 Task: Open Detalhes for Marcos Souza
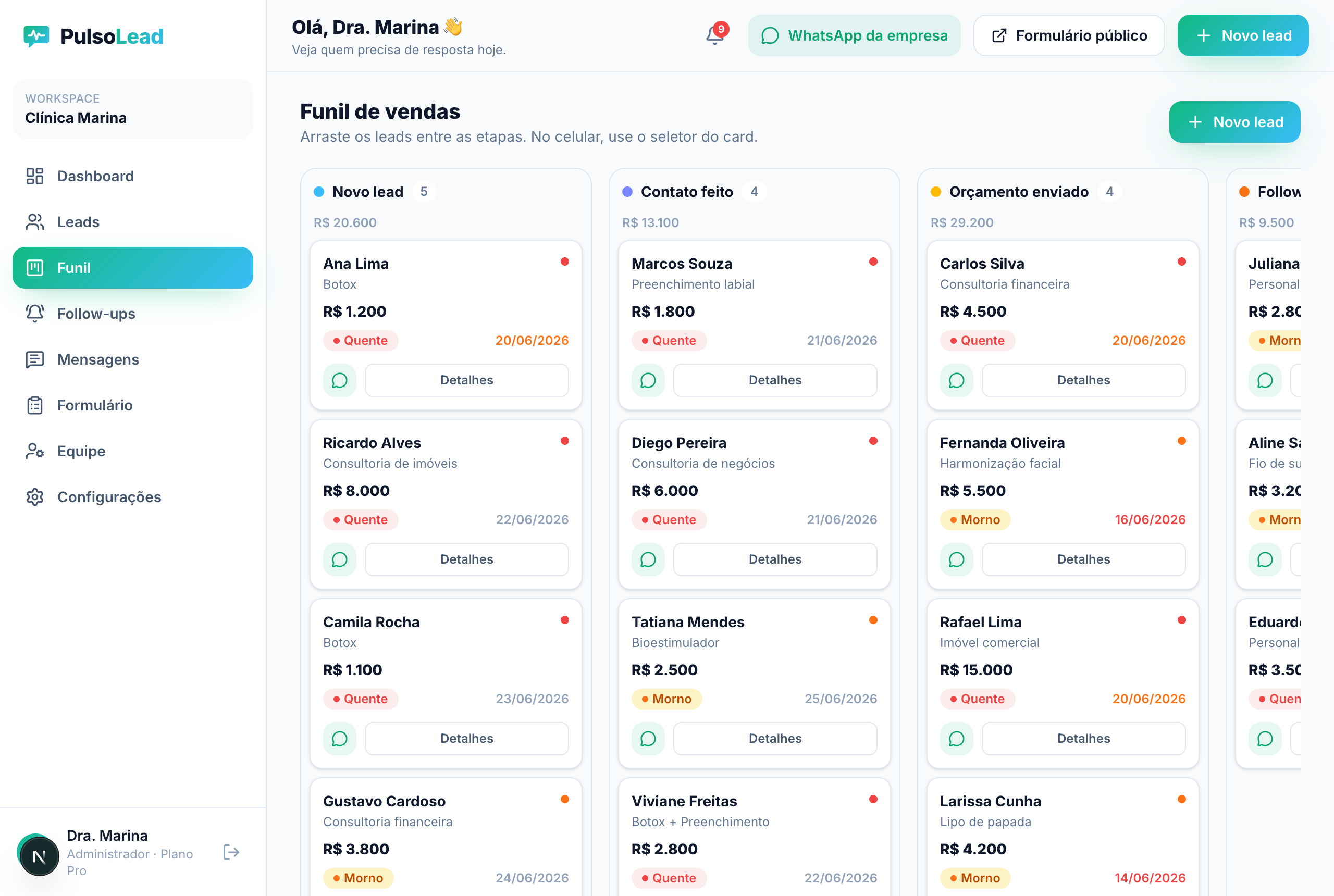pyautogui.click(x=775, y=380)
